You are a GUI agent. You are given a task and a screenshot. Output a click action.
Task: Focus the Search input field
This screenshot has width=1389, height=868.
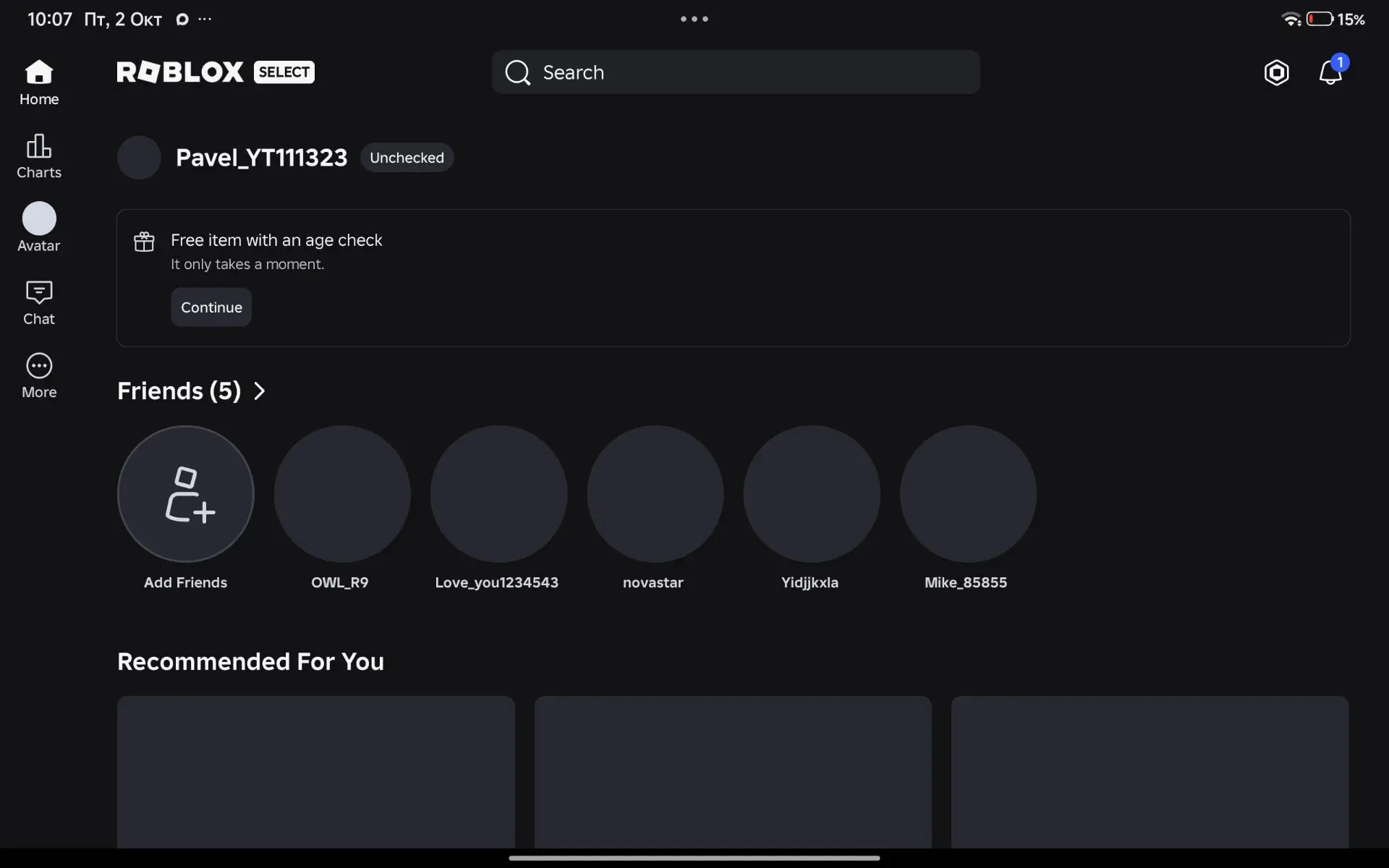(x=736, y=72)
